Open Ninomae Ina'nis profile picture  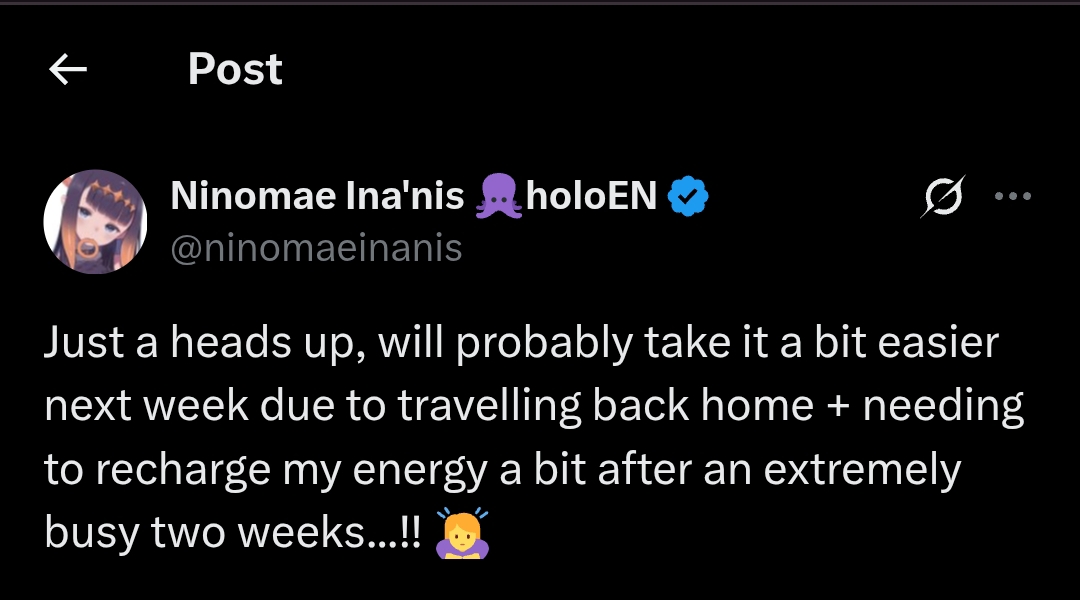[95, 222]
